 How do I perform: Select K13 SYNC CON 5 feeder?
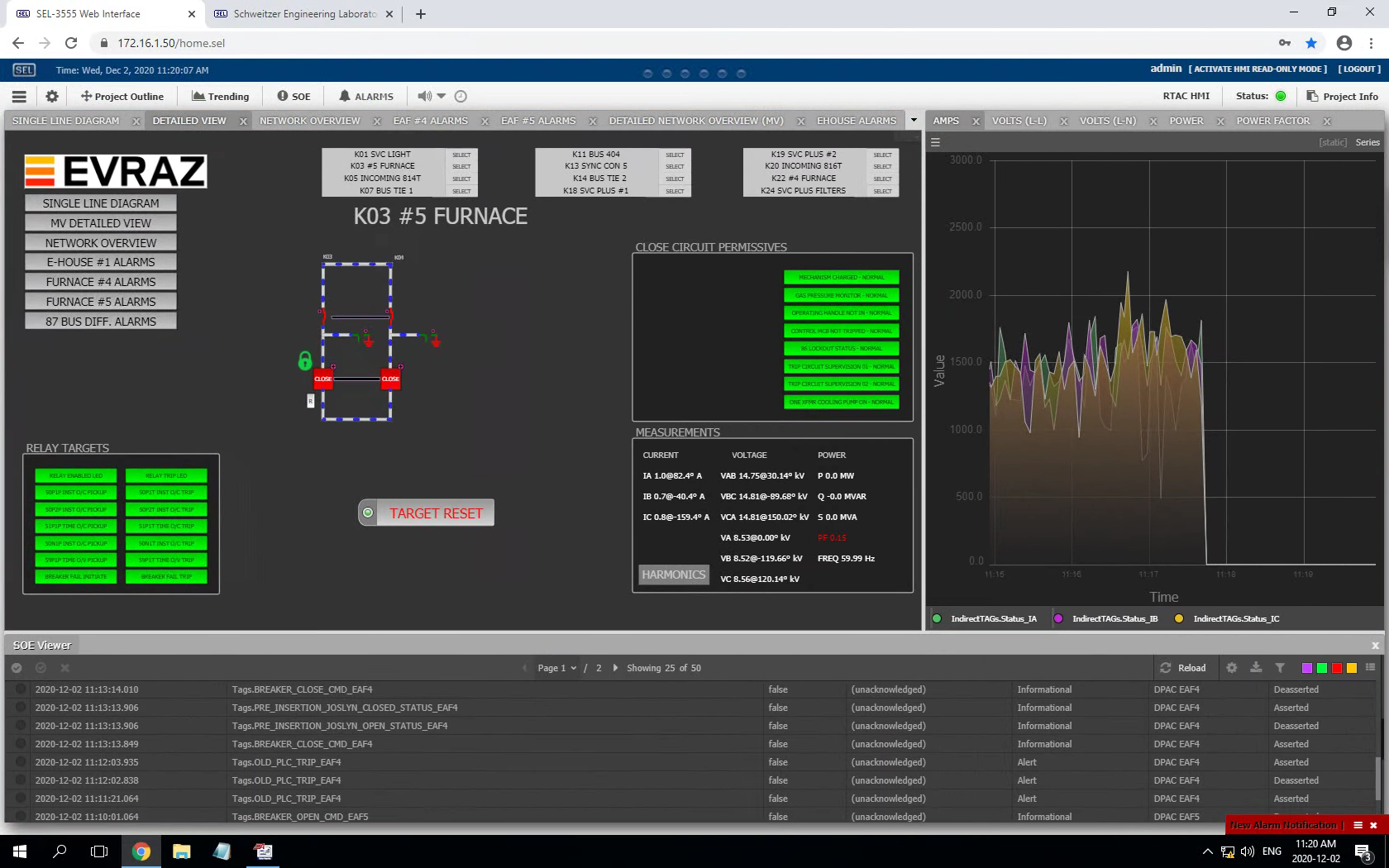pyautogui.click(x=675, y=166)
